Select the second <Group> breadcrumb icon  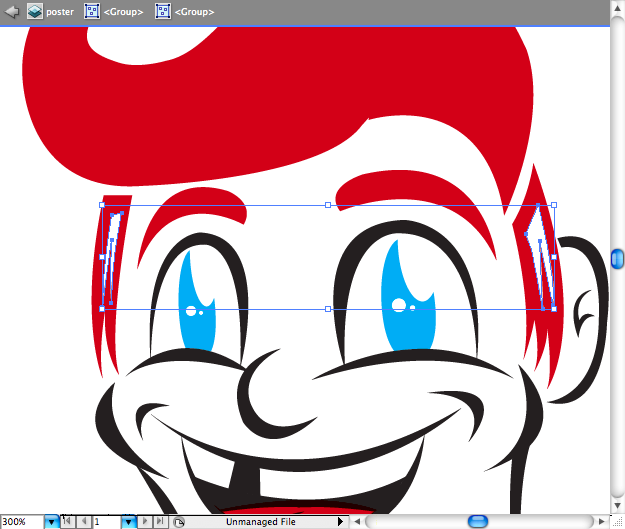click(x=163, y=12)
